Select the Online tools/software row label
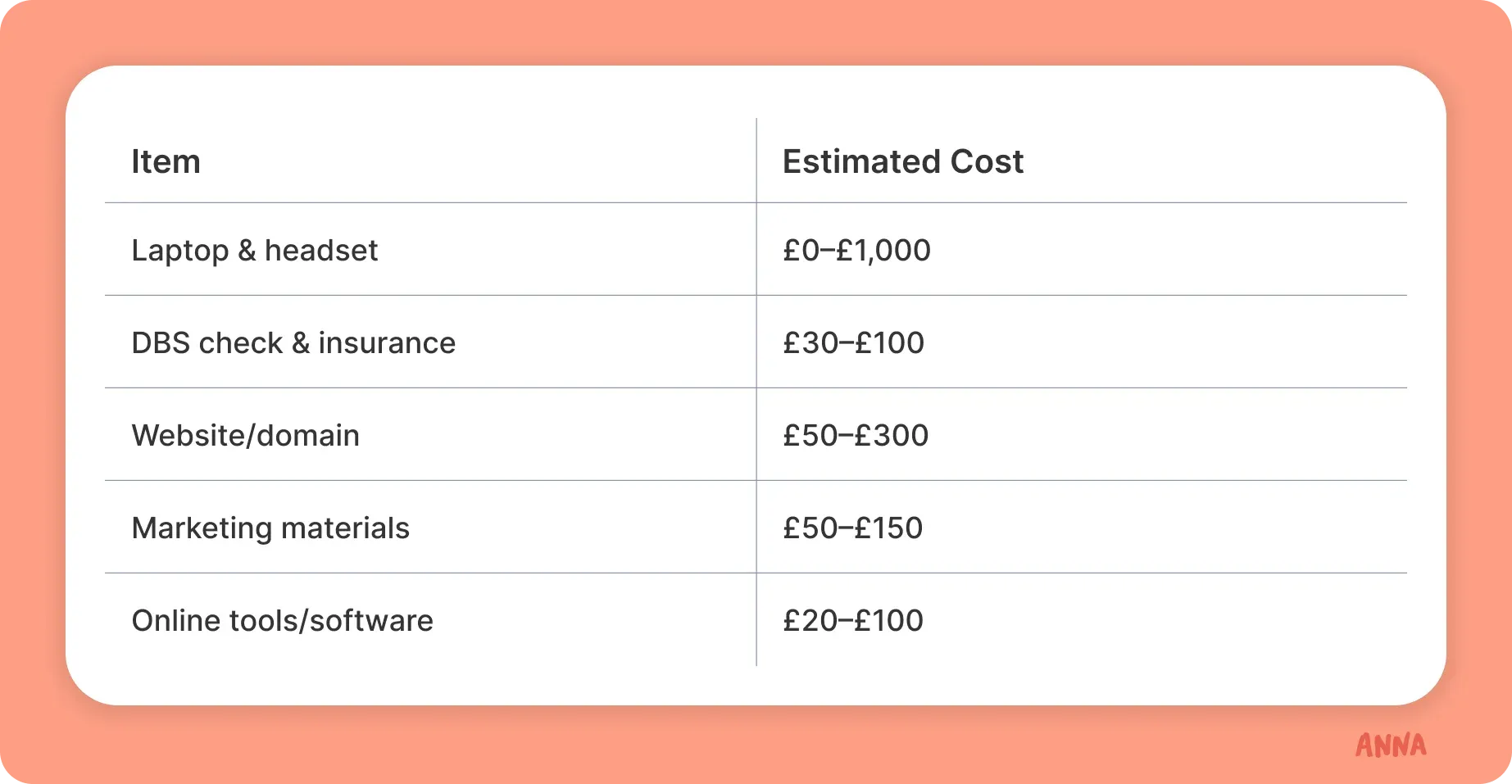Viewport: 1512px width, 784px height. point(283,620)
